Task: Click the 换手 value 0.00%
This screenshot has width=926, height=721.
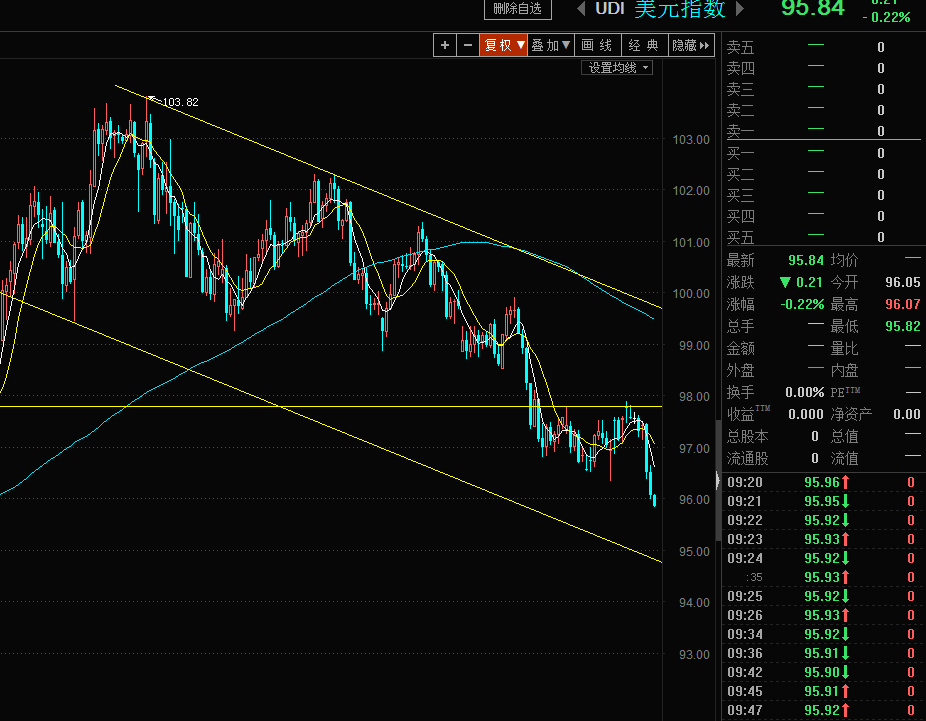Action: tap(804, 393)
